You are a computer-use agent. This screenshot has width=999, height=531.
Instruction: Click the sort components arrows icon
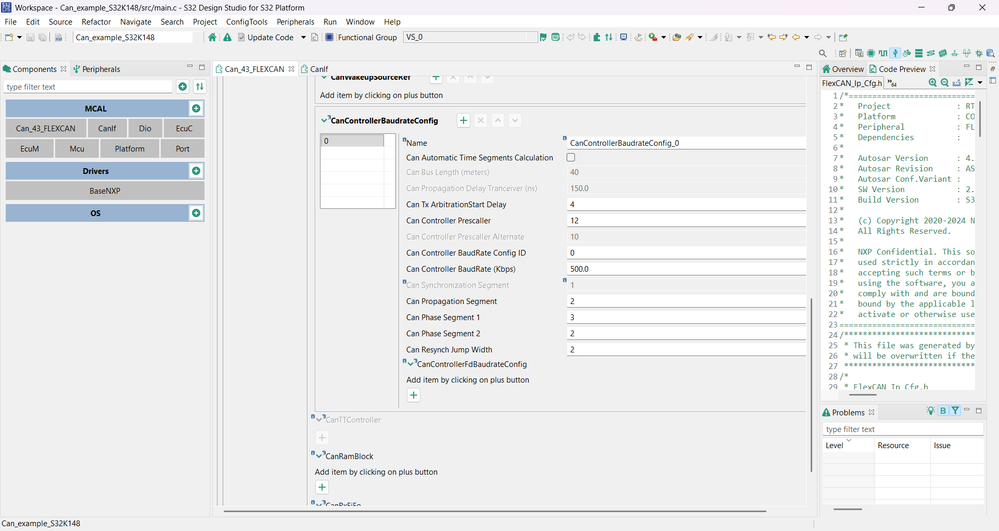click(x=200, y=87)
